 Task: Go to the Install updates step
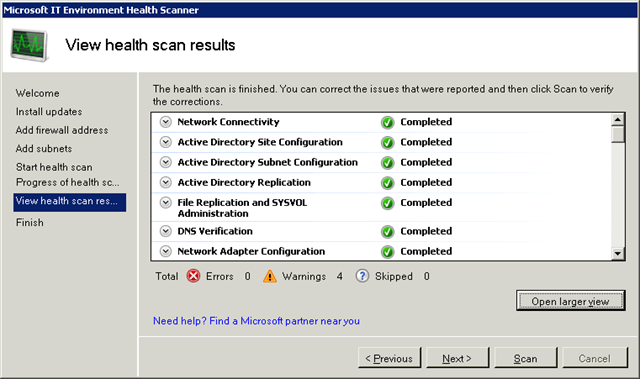coord(49,112)
